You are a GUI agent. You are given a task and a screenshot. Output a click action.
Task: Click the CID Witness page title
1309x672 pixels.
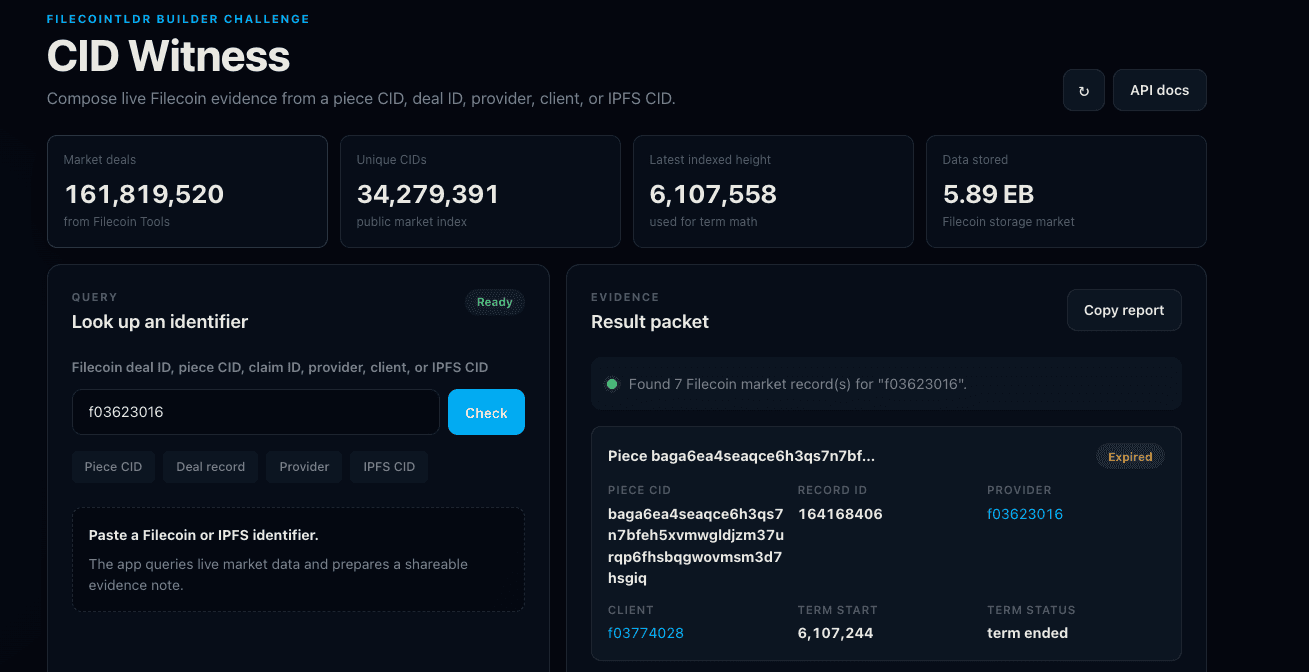pyautogui.click(x=168, y=56)
